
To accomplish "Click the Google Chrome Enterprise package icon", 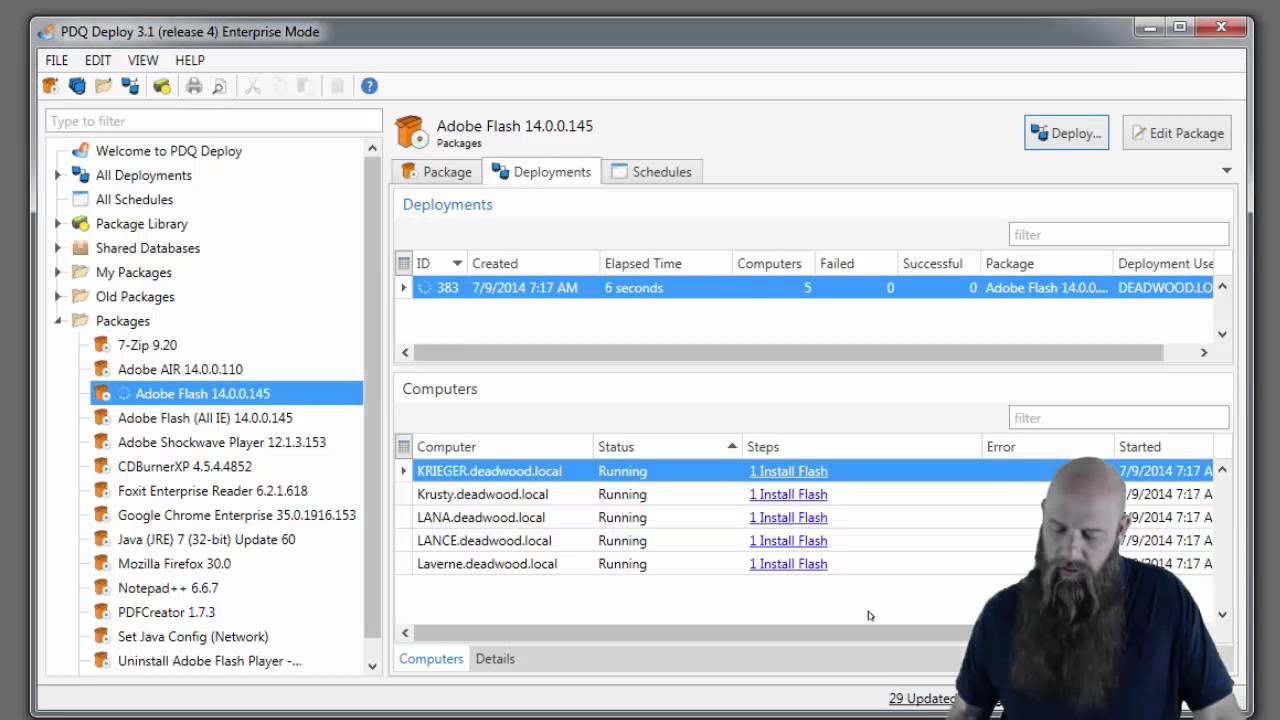I will point(101,515).
